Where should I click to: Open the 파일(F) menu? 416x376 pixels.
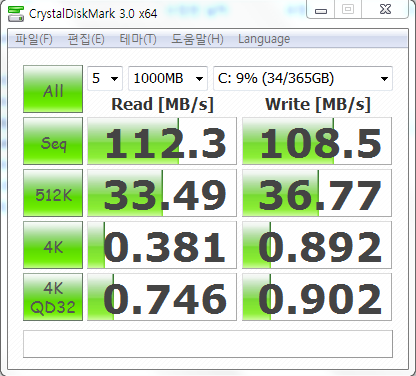34,39
